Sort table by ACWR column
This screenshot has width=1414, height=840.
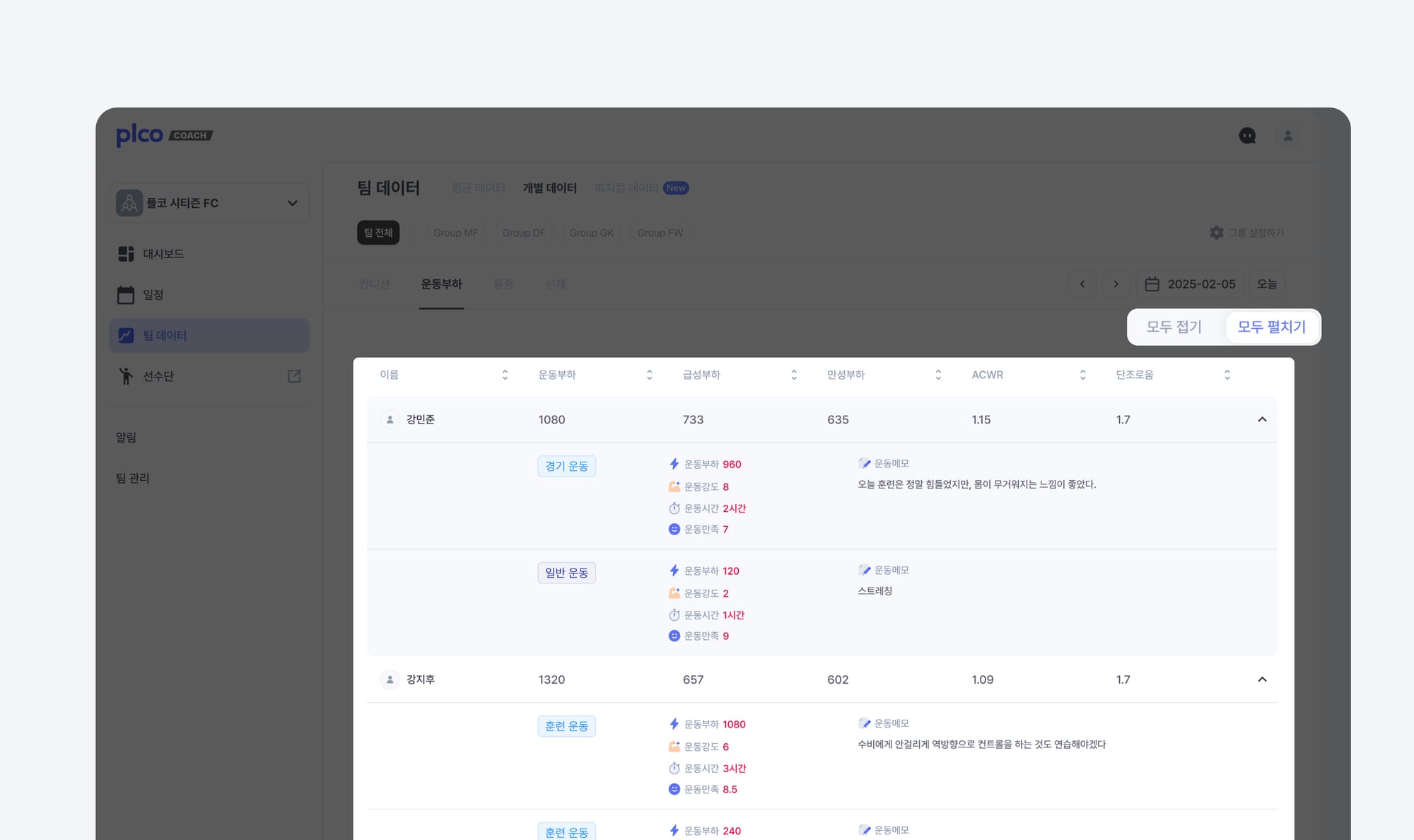click(x=1082, y=375)
